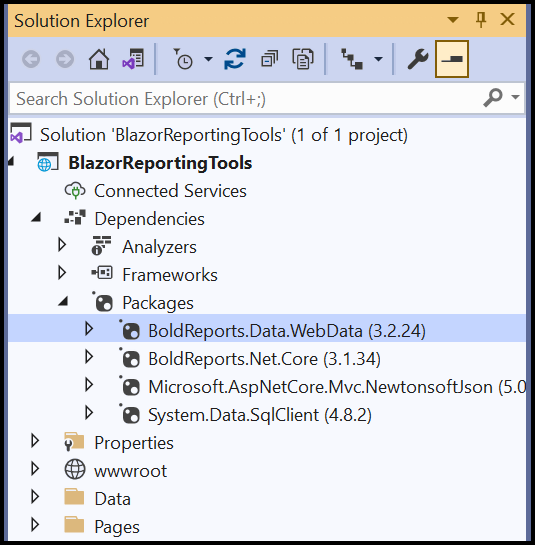The image size is (535, 545).
Task: Expand the Frameworks node
Action: [62, 273]
